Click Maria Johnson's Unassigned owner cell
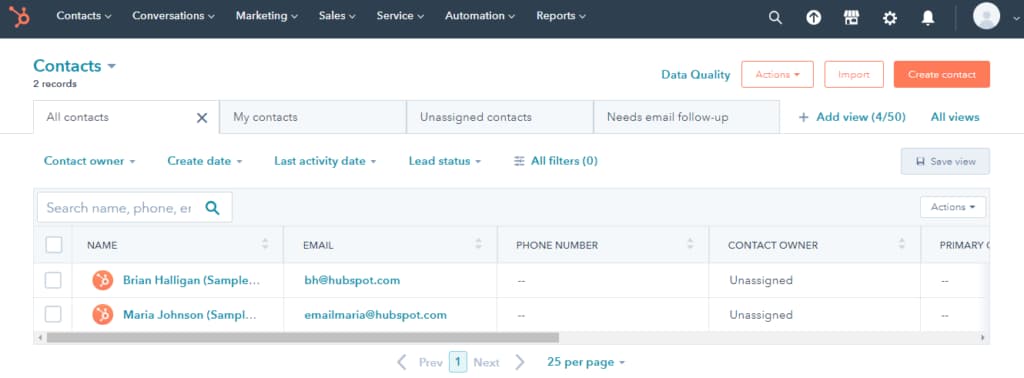Image resolution: width=1024 pixels, height=378 pixels. (761, 315)
